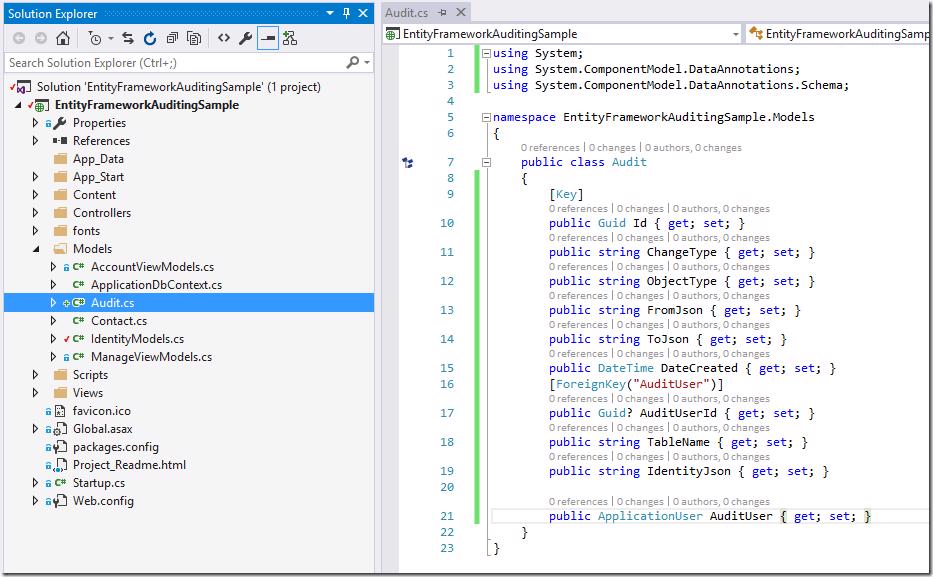933x577 pixels.
Task: Click the pin icon on the Audit.cs tab
Action: [x=442, y=12]
